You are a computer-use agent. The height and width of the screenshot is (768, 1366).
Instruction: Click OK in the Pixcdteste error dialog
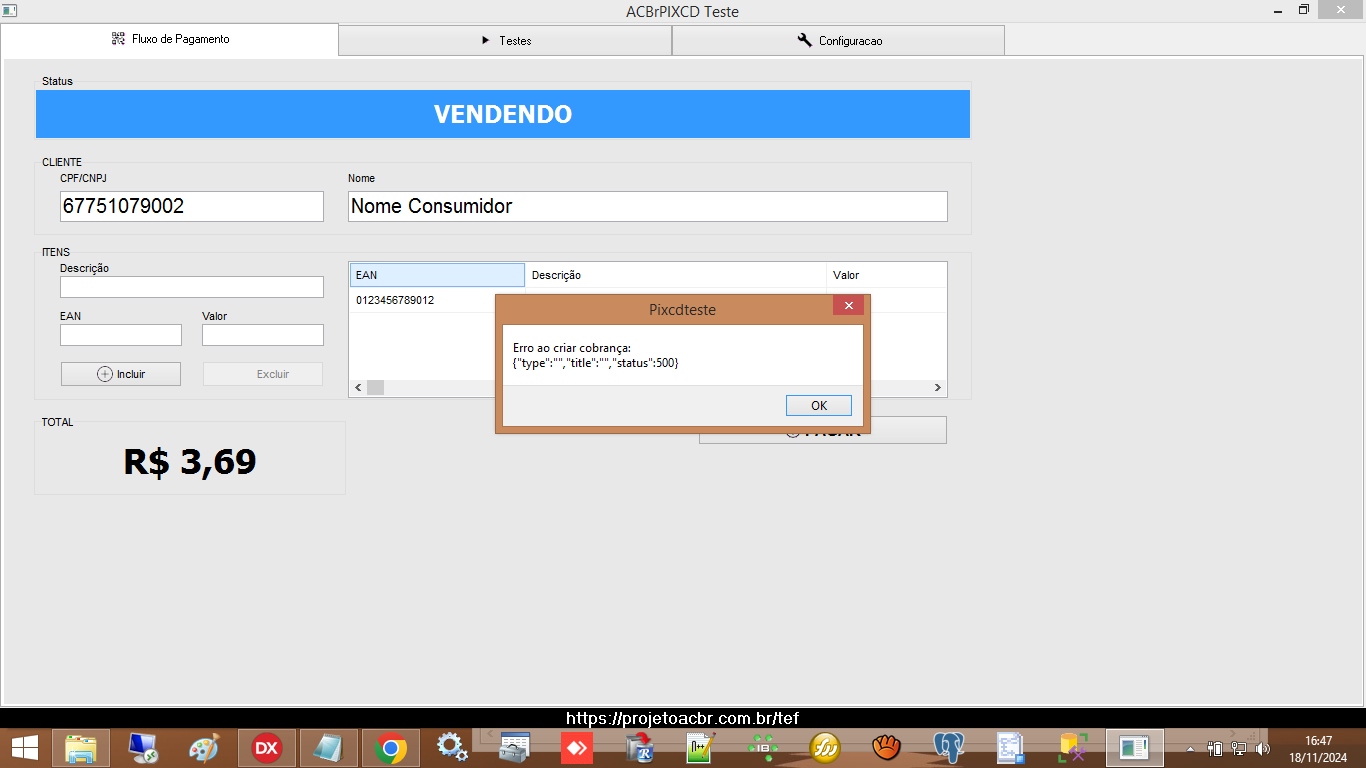coord(819,405)
